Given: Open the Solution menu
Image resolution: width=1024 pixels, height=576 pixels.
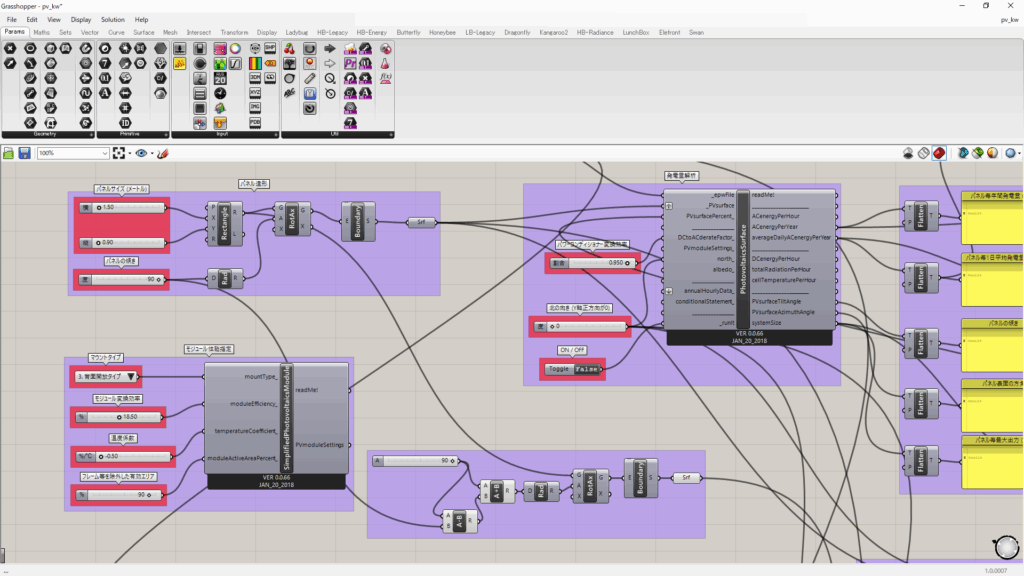Looking at the screenshot, I should [x=112, y=19].
